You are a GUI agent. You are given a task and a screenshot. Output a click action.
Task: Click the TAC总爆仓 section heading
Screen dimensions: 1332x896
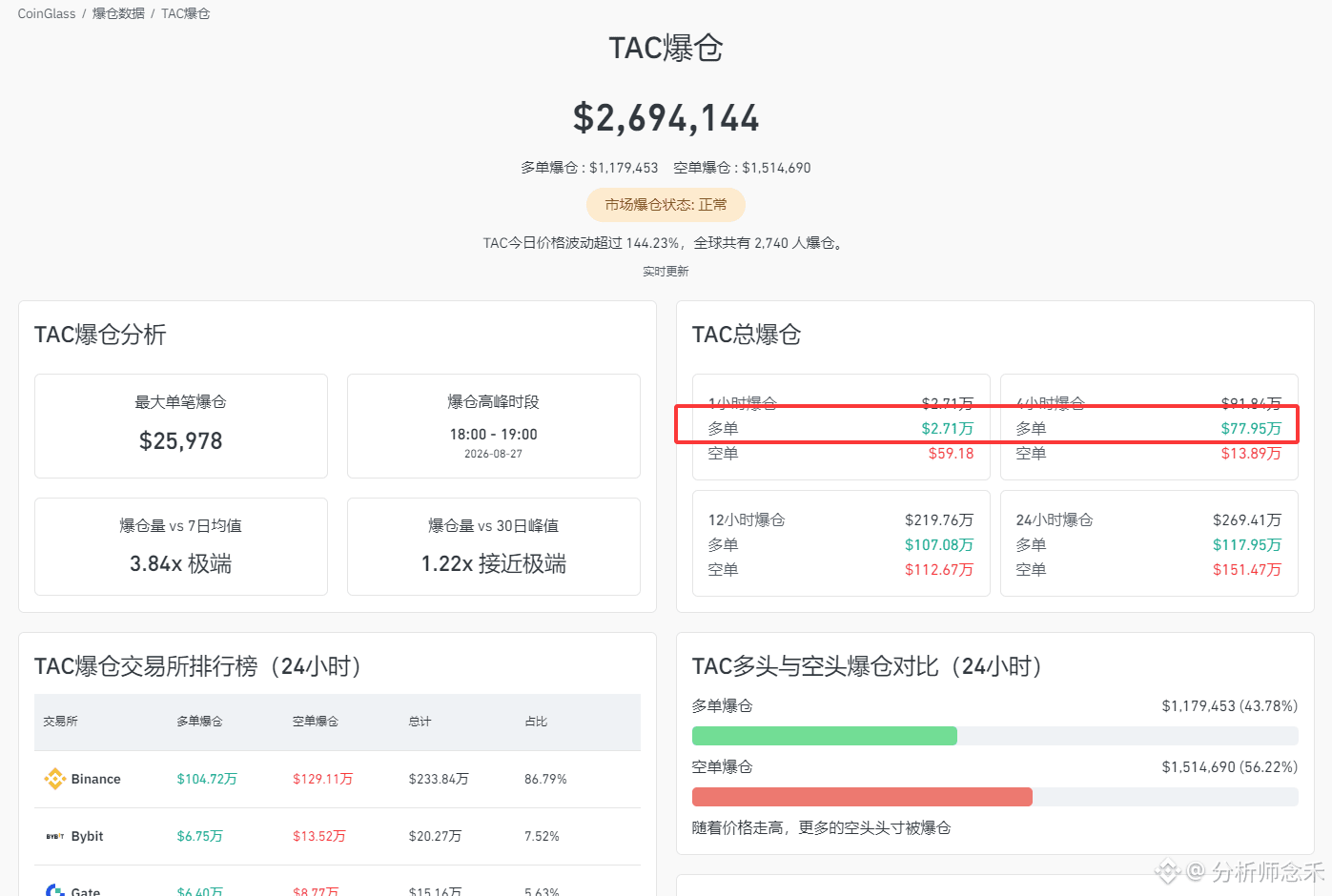pos(747,335)
